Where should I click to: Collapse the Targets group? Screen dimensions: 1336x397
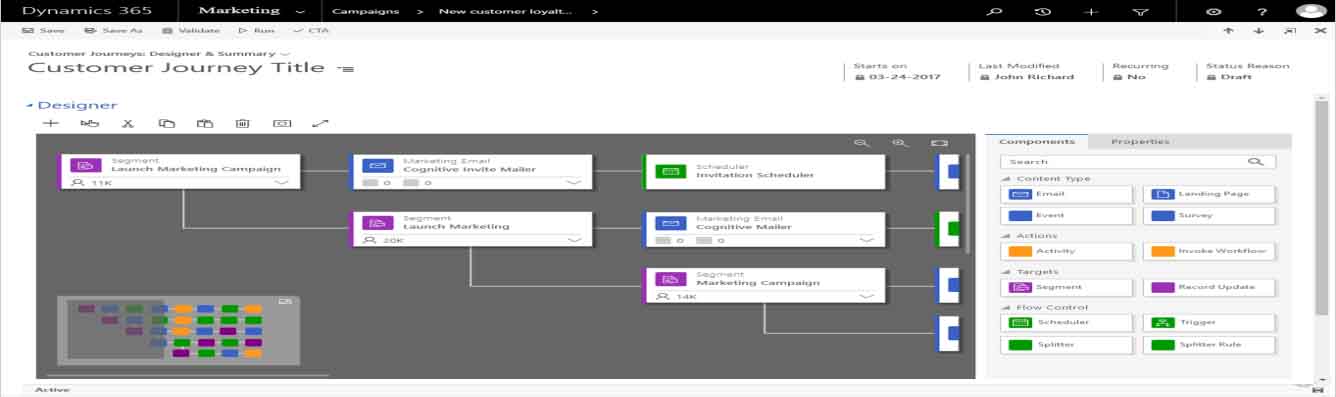[x=1005, y=272]
